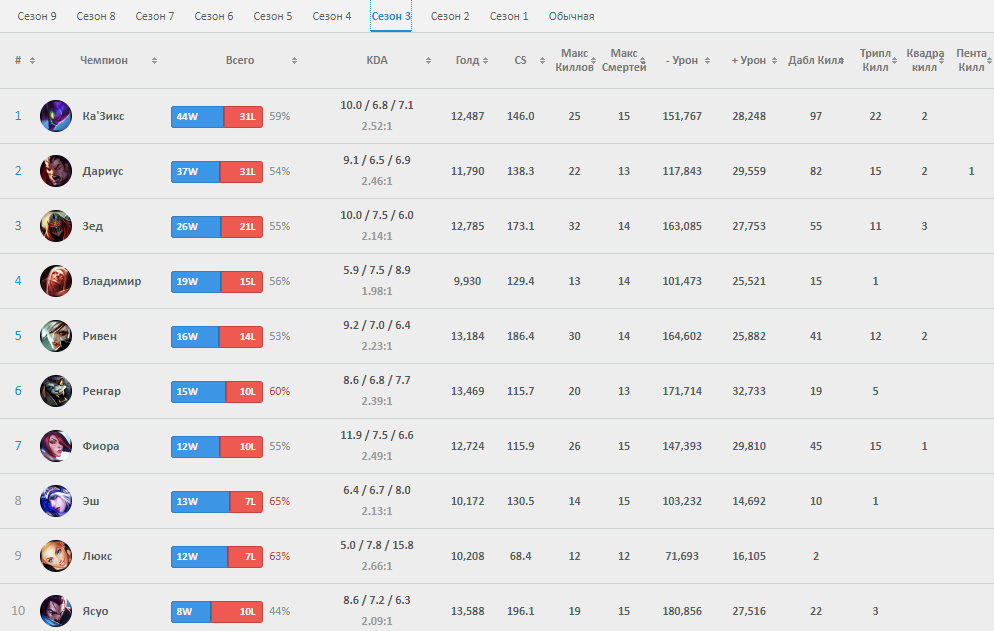
Task: Click Ка'Зикс champion portrait icon
Action: point(56,116)
